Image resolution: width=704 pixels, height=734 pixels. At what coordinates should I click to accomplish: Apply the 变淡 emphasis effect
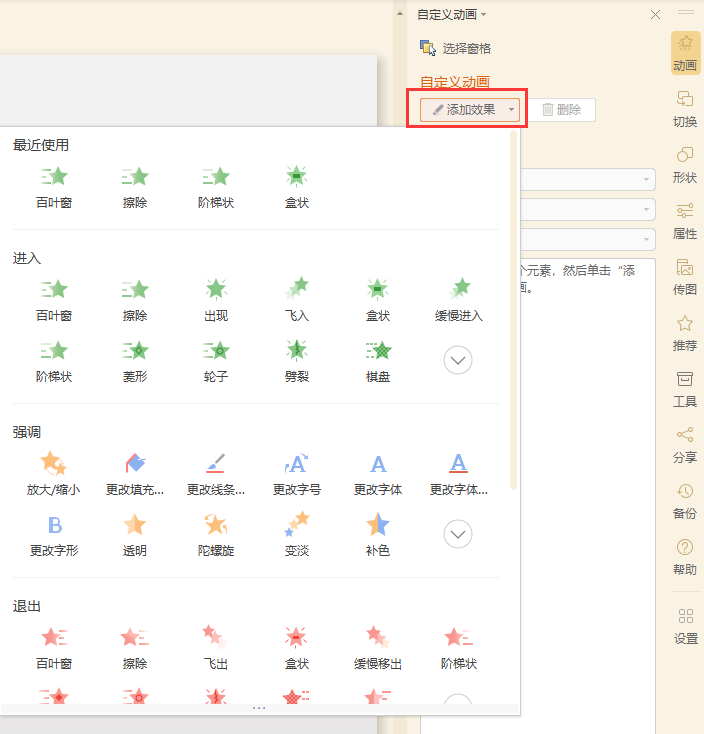click(297, 536)
